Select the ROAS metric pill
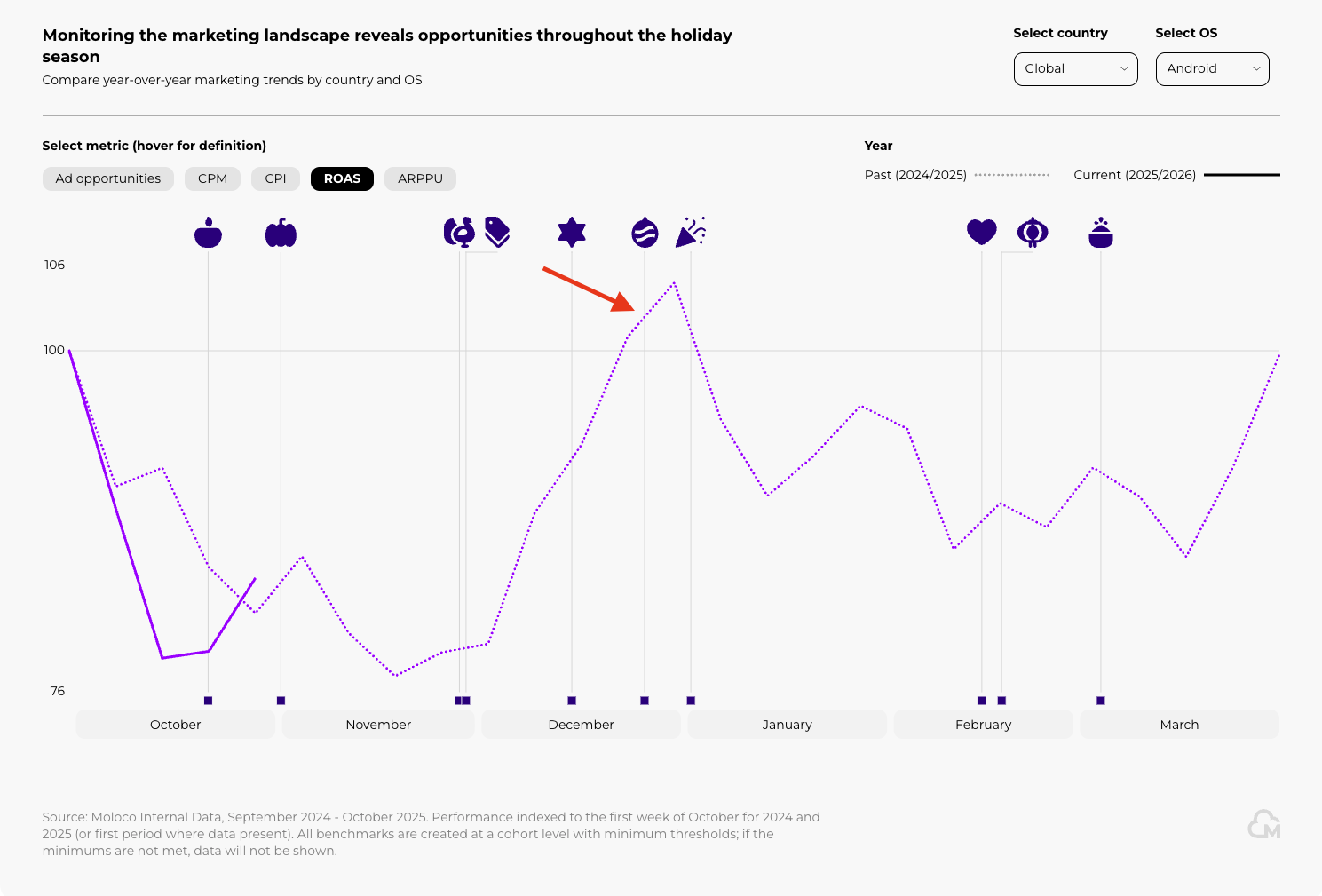Image resolution: width=1322 pixels, height=896 pixels. (342, 178)
